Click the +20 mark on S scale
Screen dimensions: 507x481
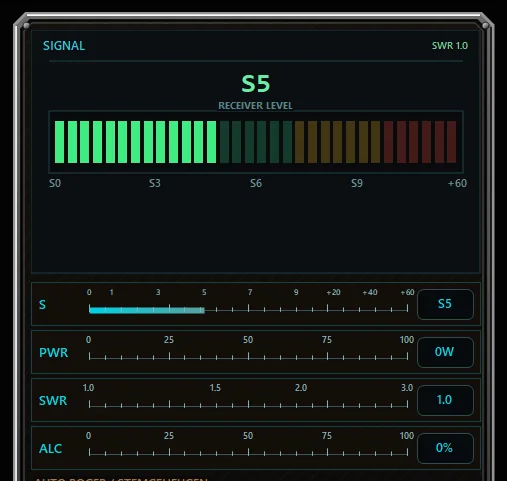click(x=333, y=293)
